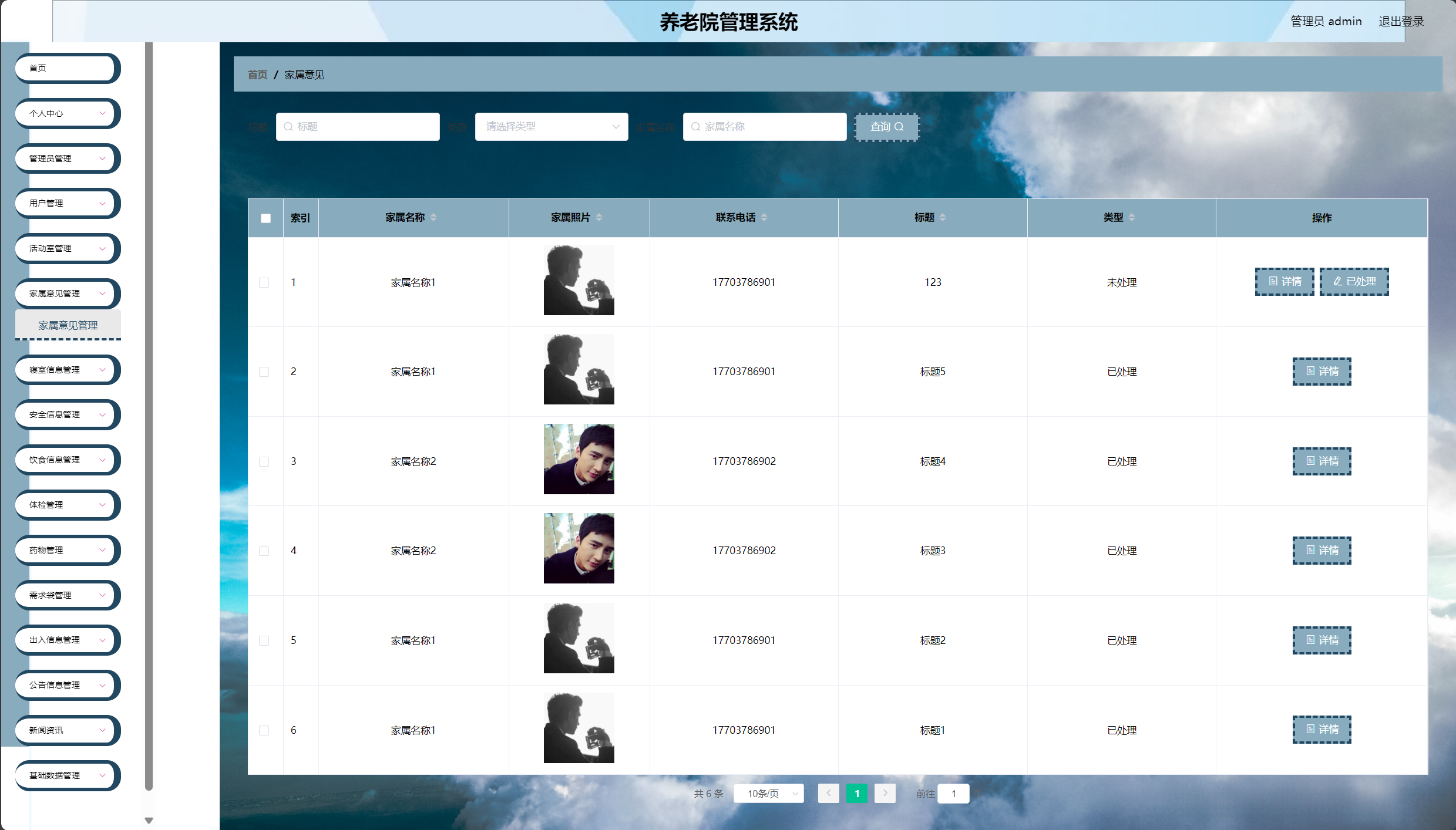The width and height of the screenshot is (1456, 830).
Task: Select checkbox for row 3
Action: 264,461
